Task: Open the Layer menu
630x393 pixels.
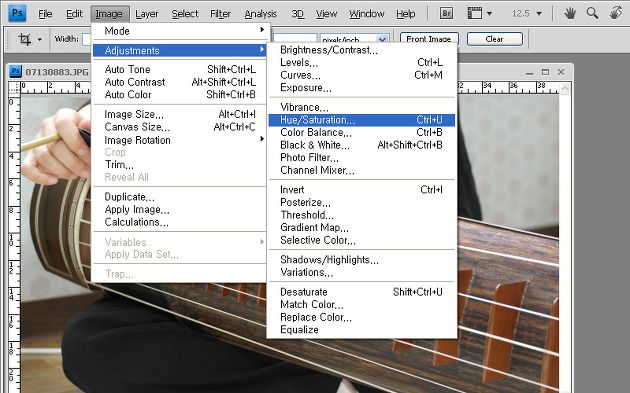Action: click(x=147, y=14)
